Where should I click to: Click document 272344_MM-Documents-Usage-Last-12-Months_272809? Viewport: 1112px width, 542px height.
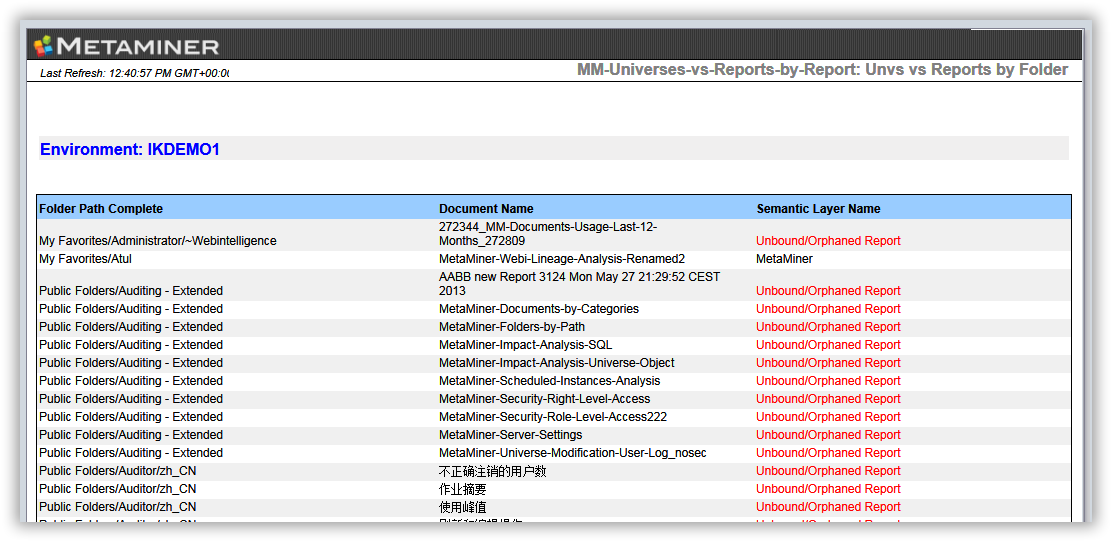click(548, 234)
